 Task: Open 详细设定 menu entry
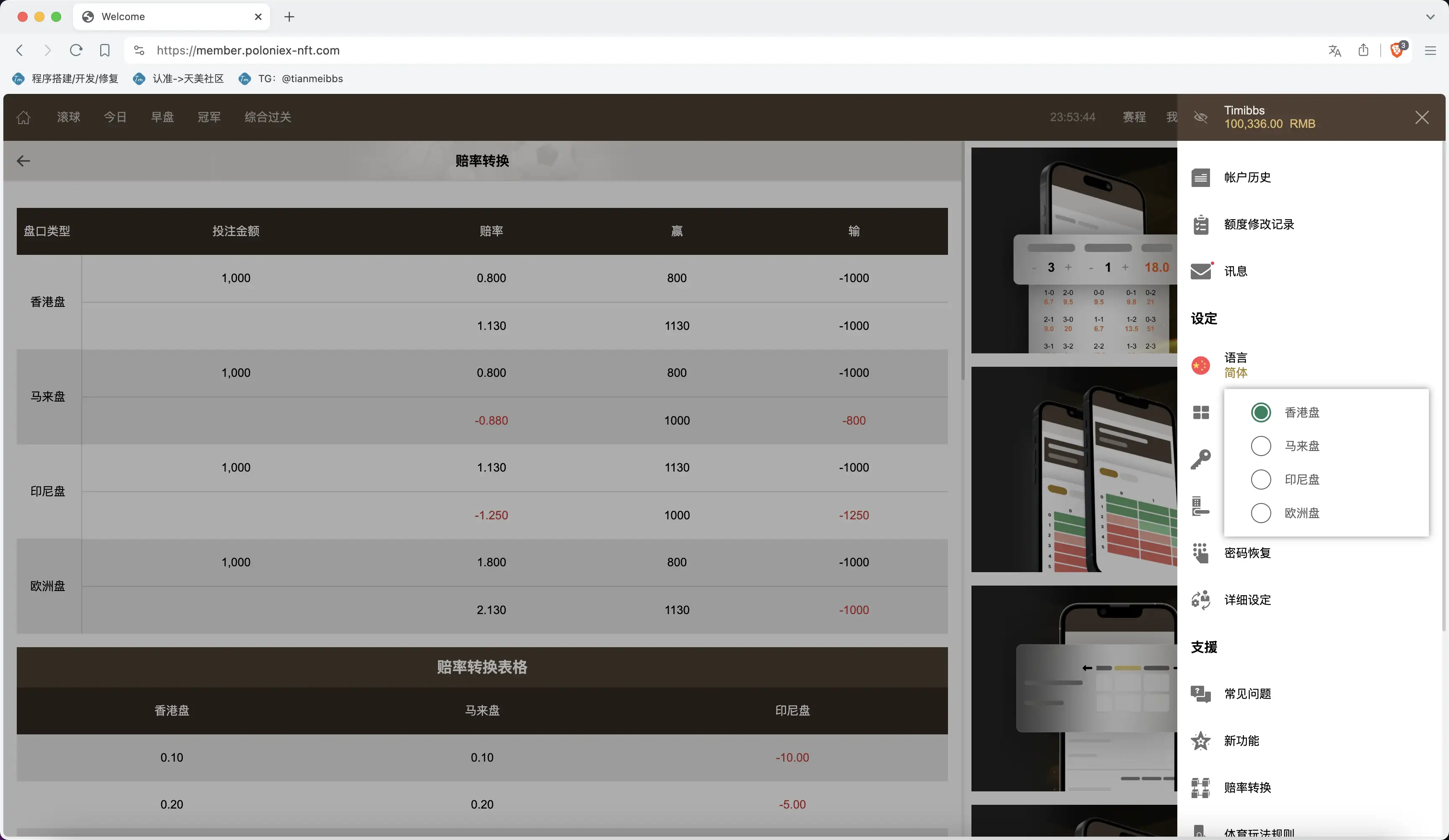coord(1247,600)
